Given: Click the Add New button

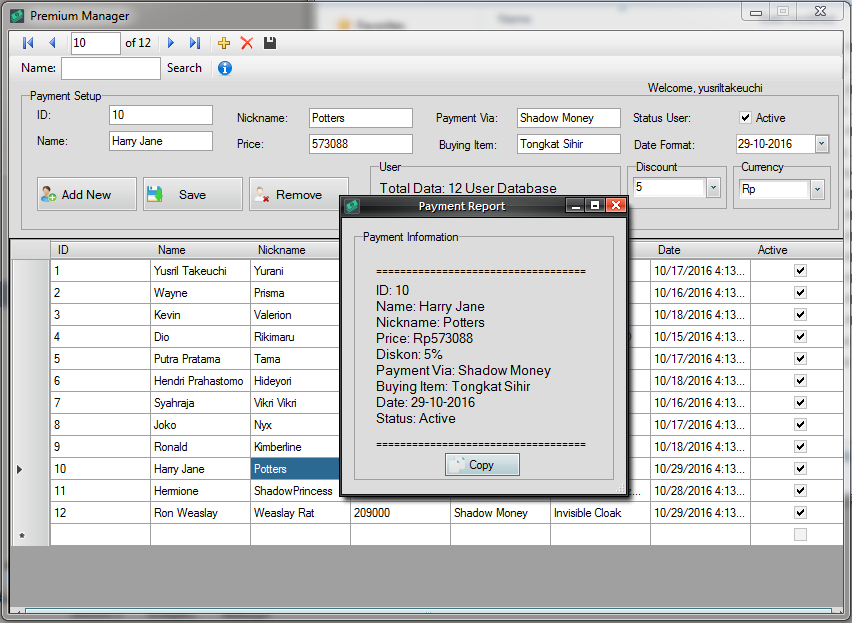Looking at the screenshot, I should 87,194.
